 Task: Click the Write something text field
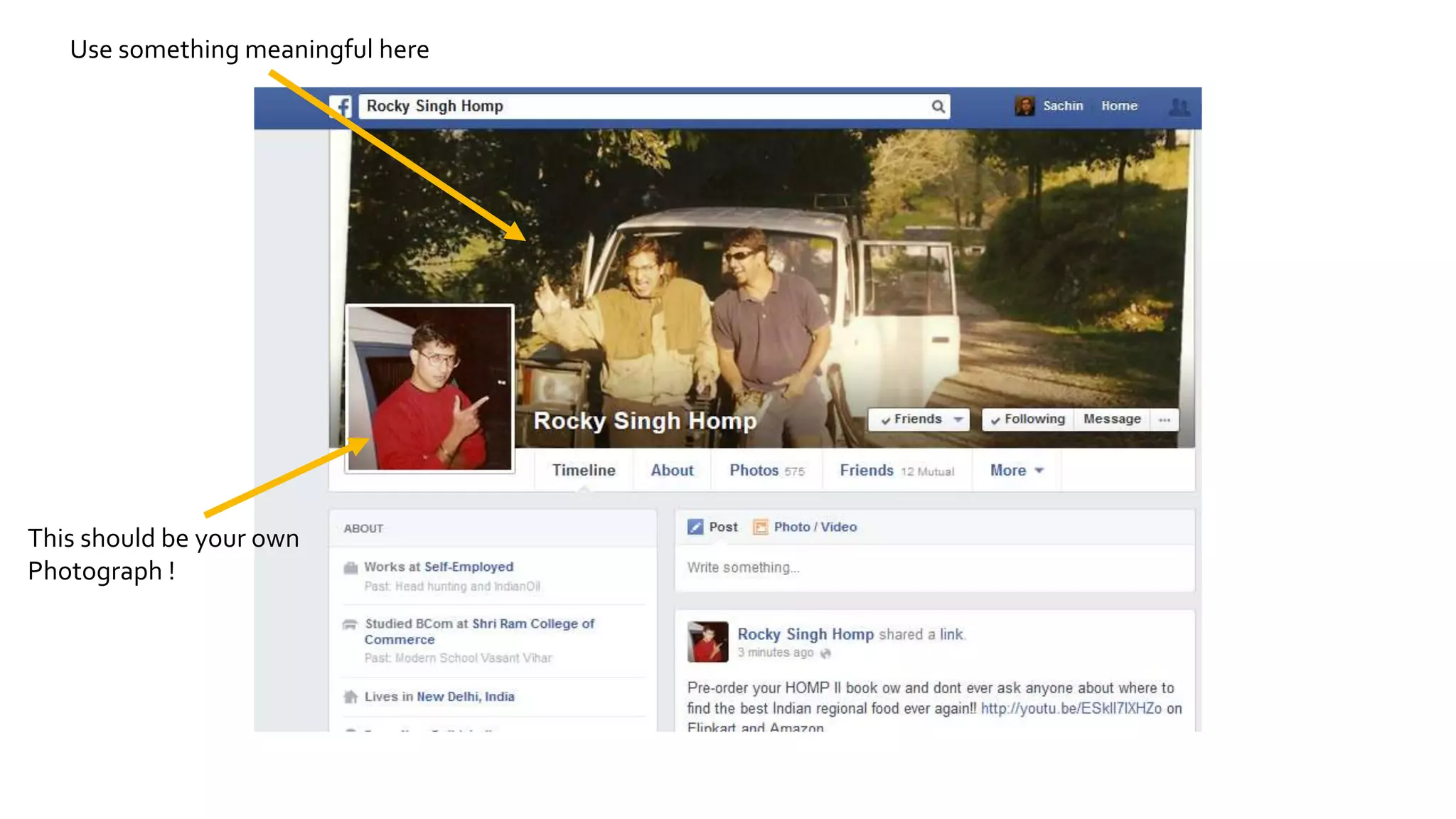tap(933, 567)
